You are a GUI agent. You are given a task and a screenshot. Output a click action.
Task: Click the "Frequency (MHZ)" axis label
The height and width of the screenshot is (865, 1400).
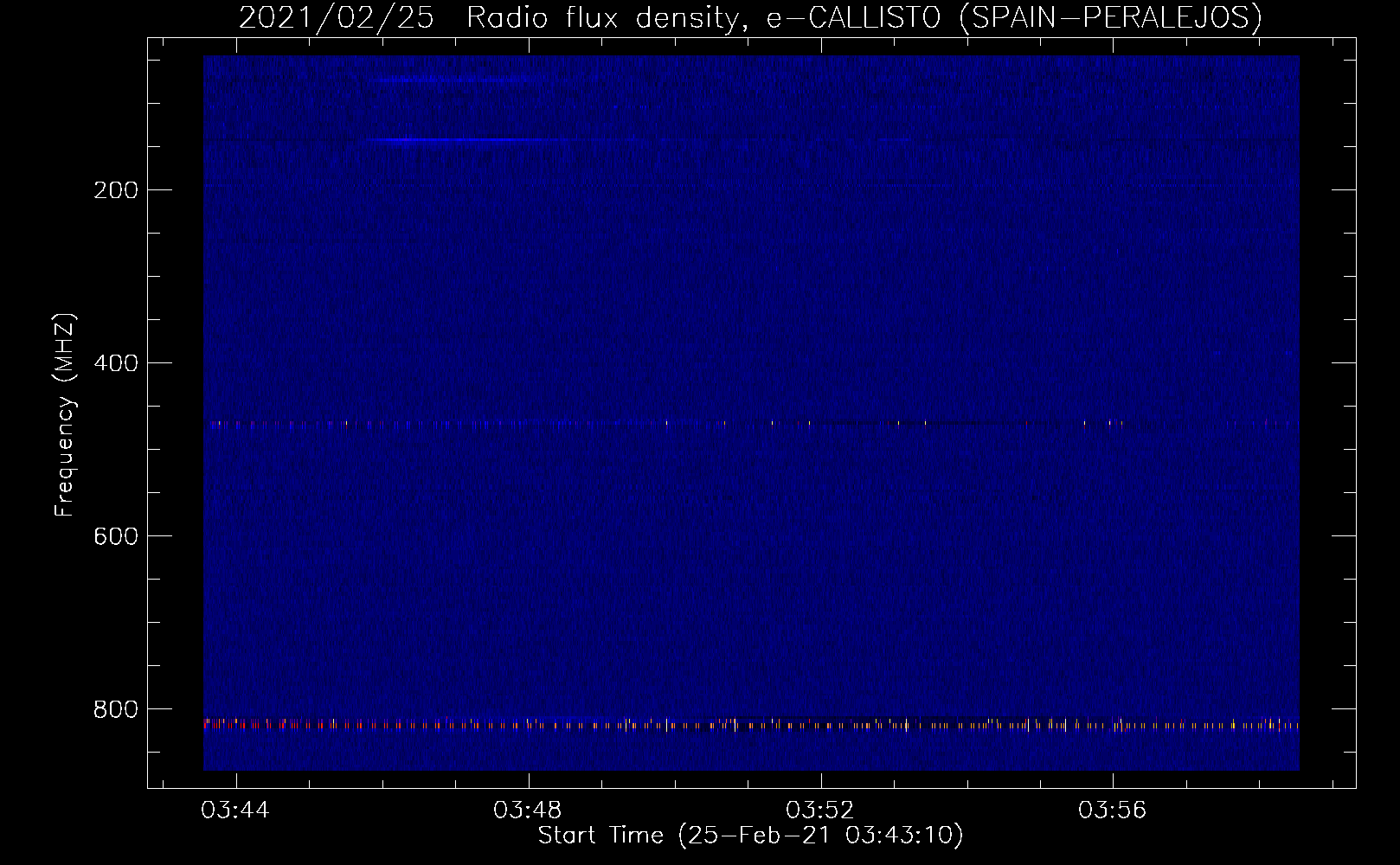65,414
